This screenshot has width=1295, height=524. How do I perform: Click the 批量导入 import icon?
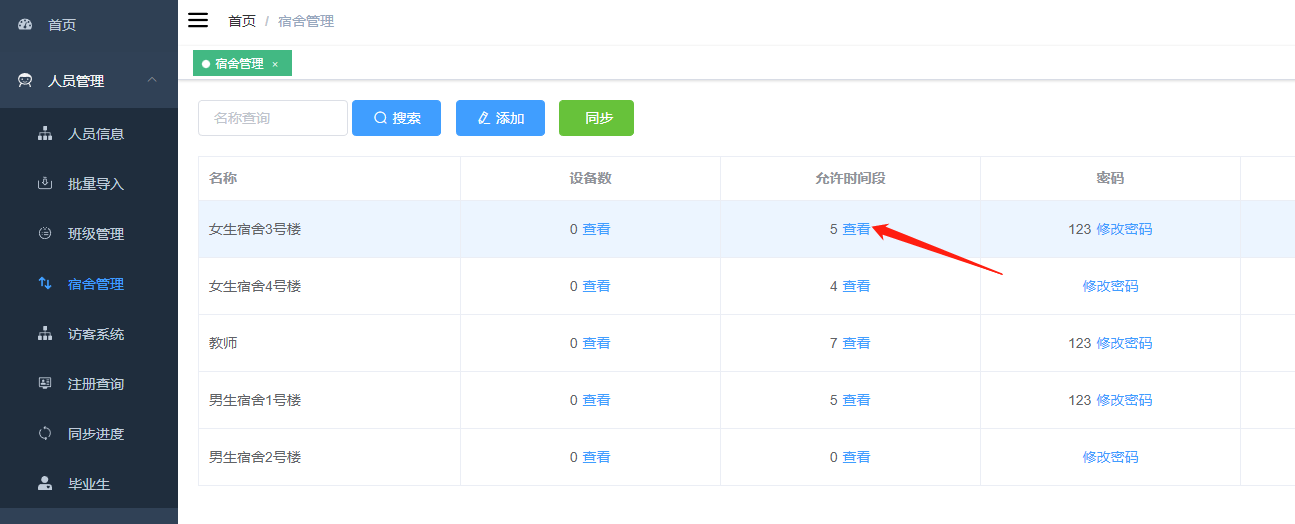(x=45, y=184)
